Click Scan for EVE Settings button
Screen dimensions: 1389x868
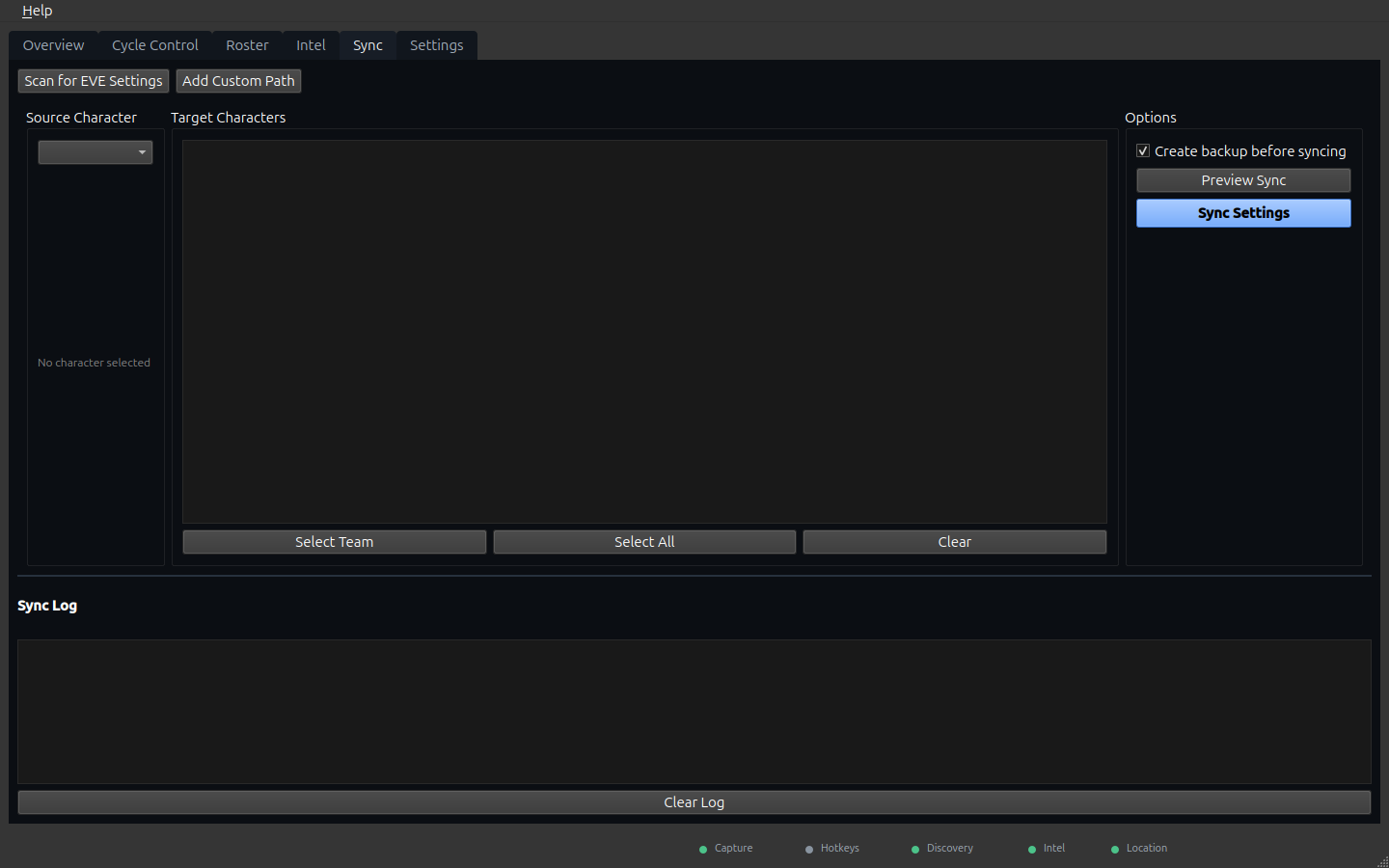tap(94, 81)
